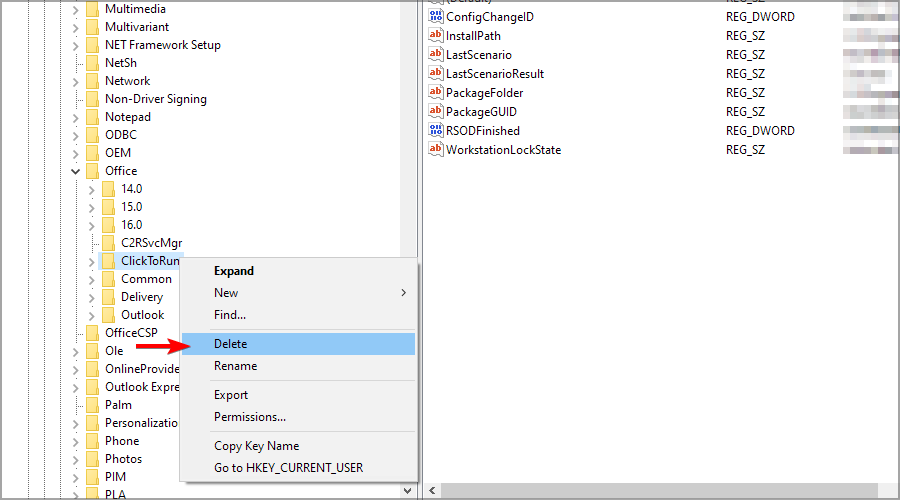Expand the ClickToRun subkey arrow
The width and height of the screenshot is (900, 500).
point(91,262)
